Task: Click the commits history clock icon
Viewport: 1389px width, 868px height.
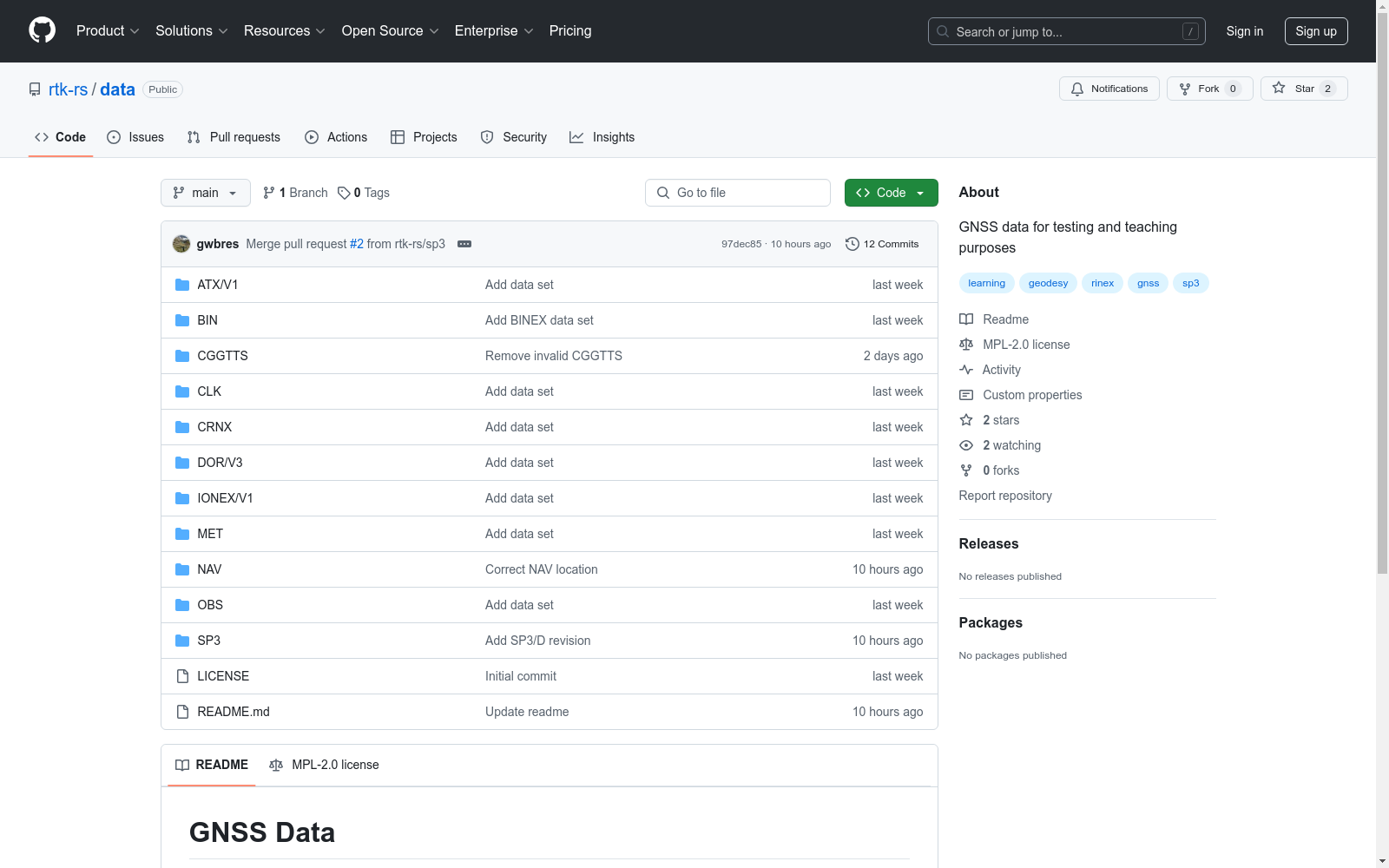Action: coord(852,244)
